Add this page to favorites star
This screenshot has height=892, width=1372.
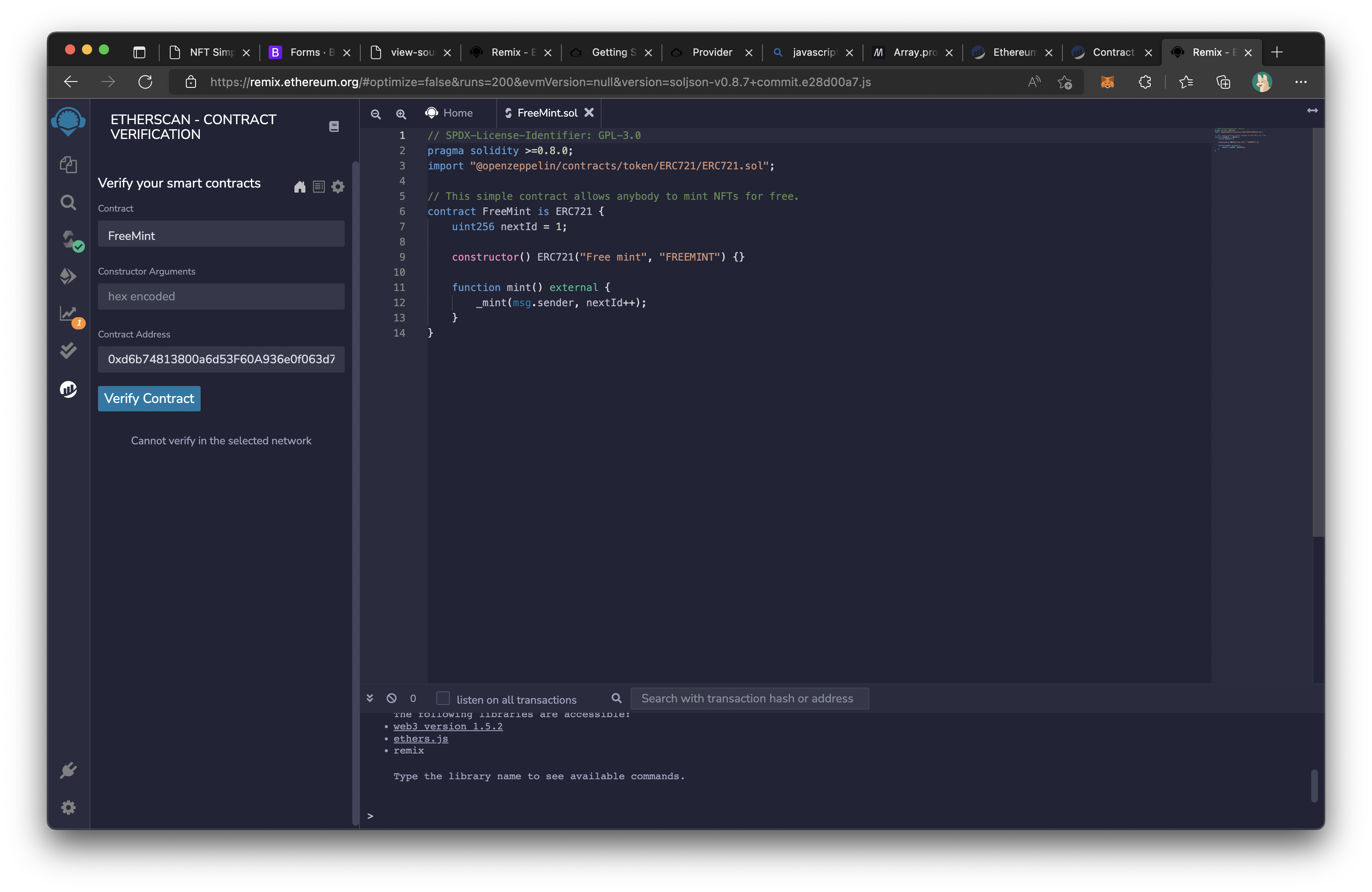pos(1065,82)
